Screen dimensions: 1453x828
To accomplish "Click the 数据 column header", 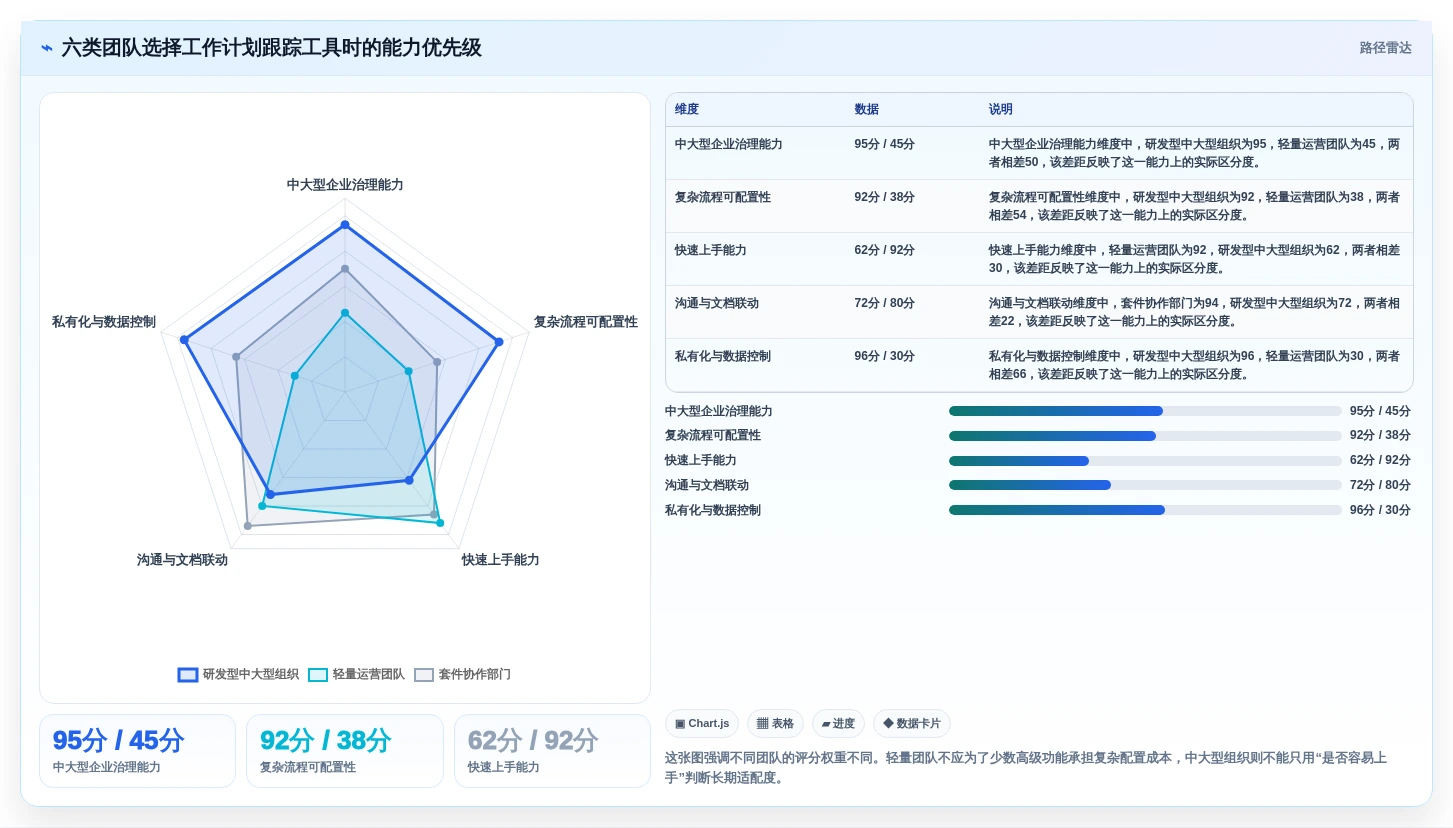I will 866,110.
